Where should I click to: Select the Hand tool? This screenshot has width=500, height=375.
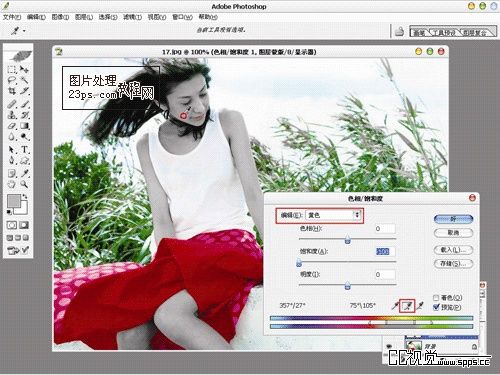[x=12, y=184]
